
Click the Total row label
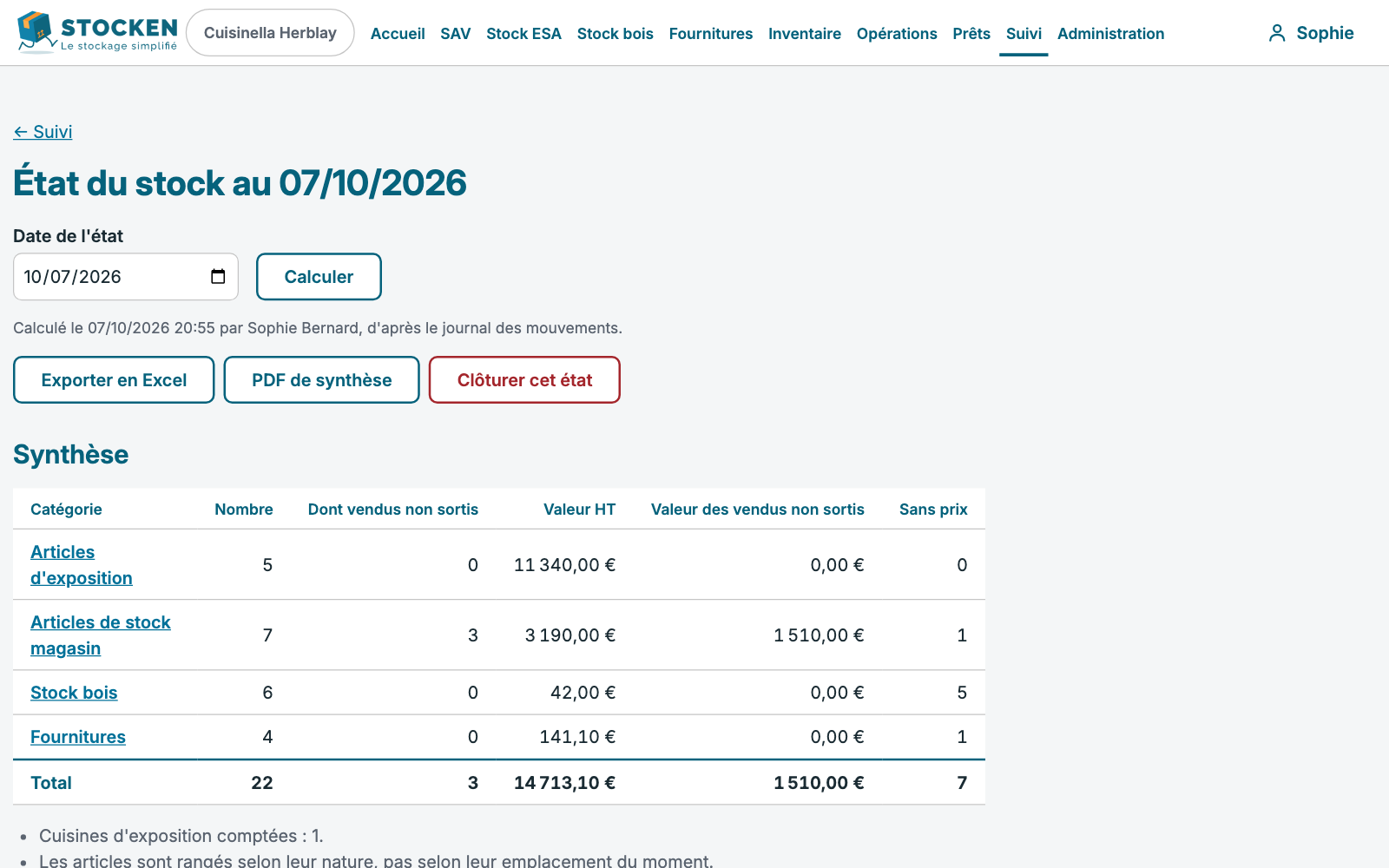pyautogui.click(x=51, y=783)
